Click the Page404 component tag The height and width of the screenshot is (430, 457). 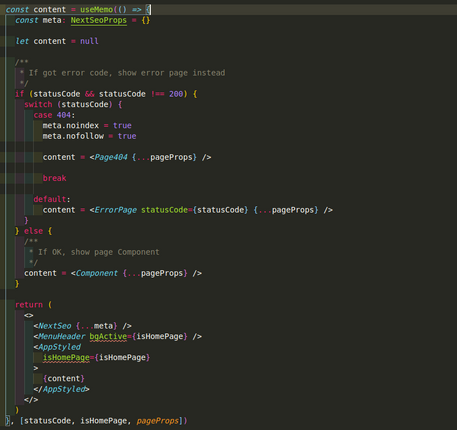(111, 157)
